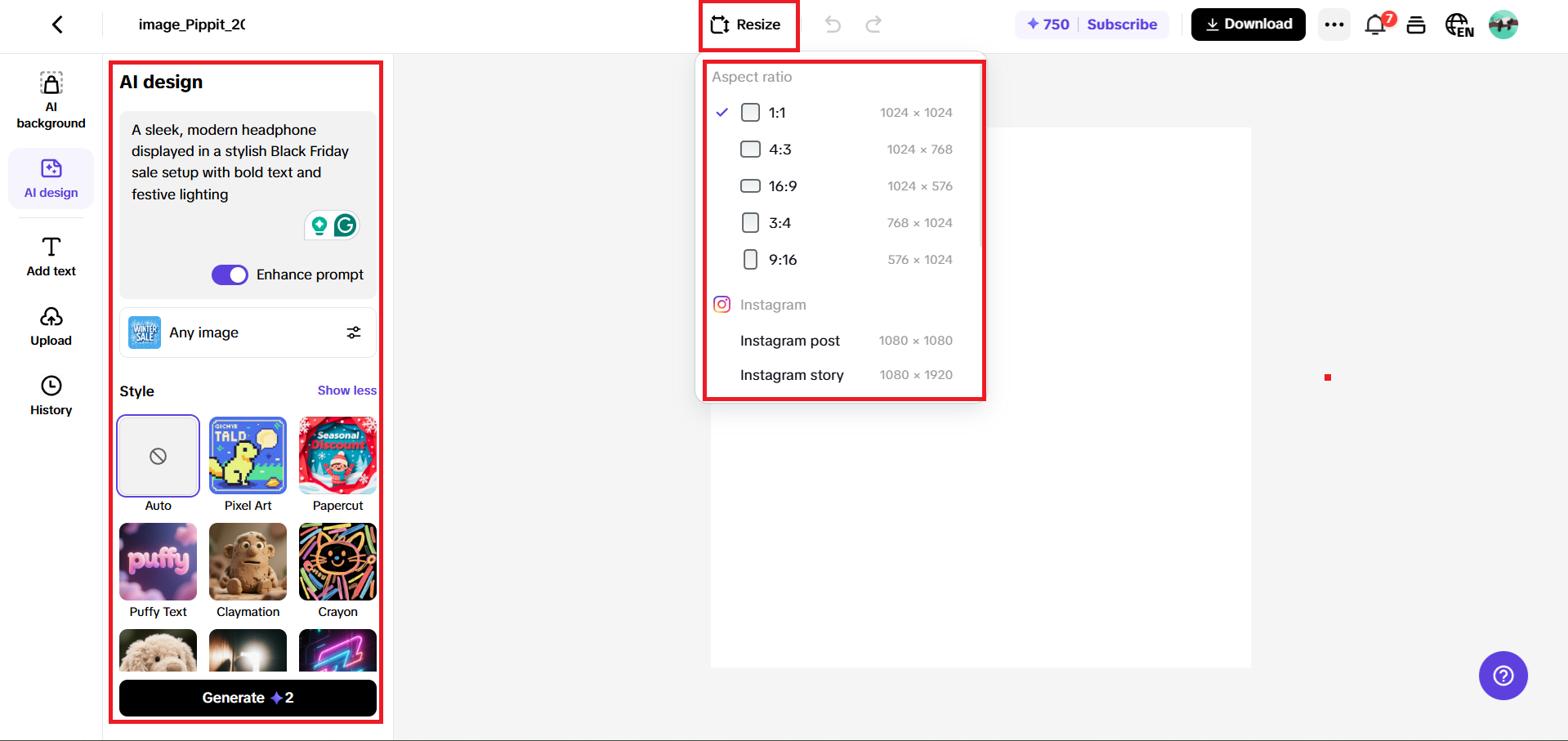Open the help question mark button

[x=1503, y=676]
